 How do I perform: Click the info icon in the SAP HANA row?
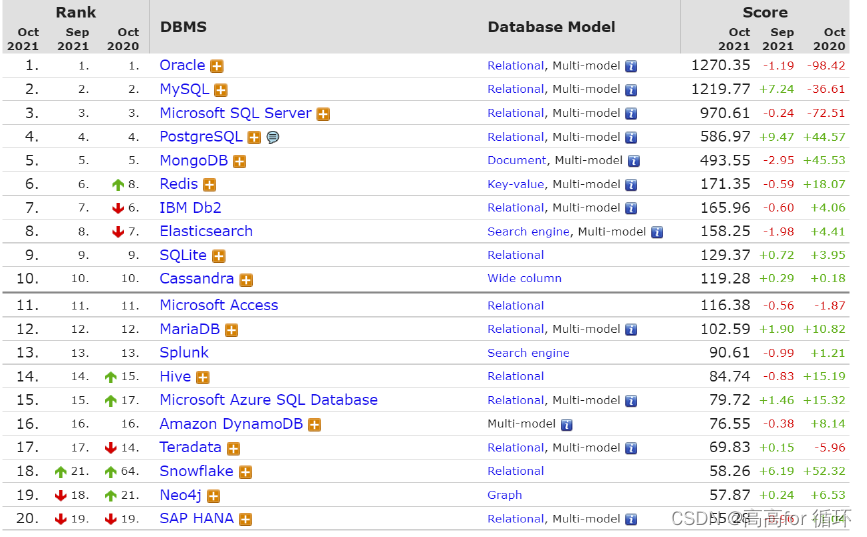(631, 520)
